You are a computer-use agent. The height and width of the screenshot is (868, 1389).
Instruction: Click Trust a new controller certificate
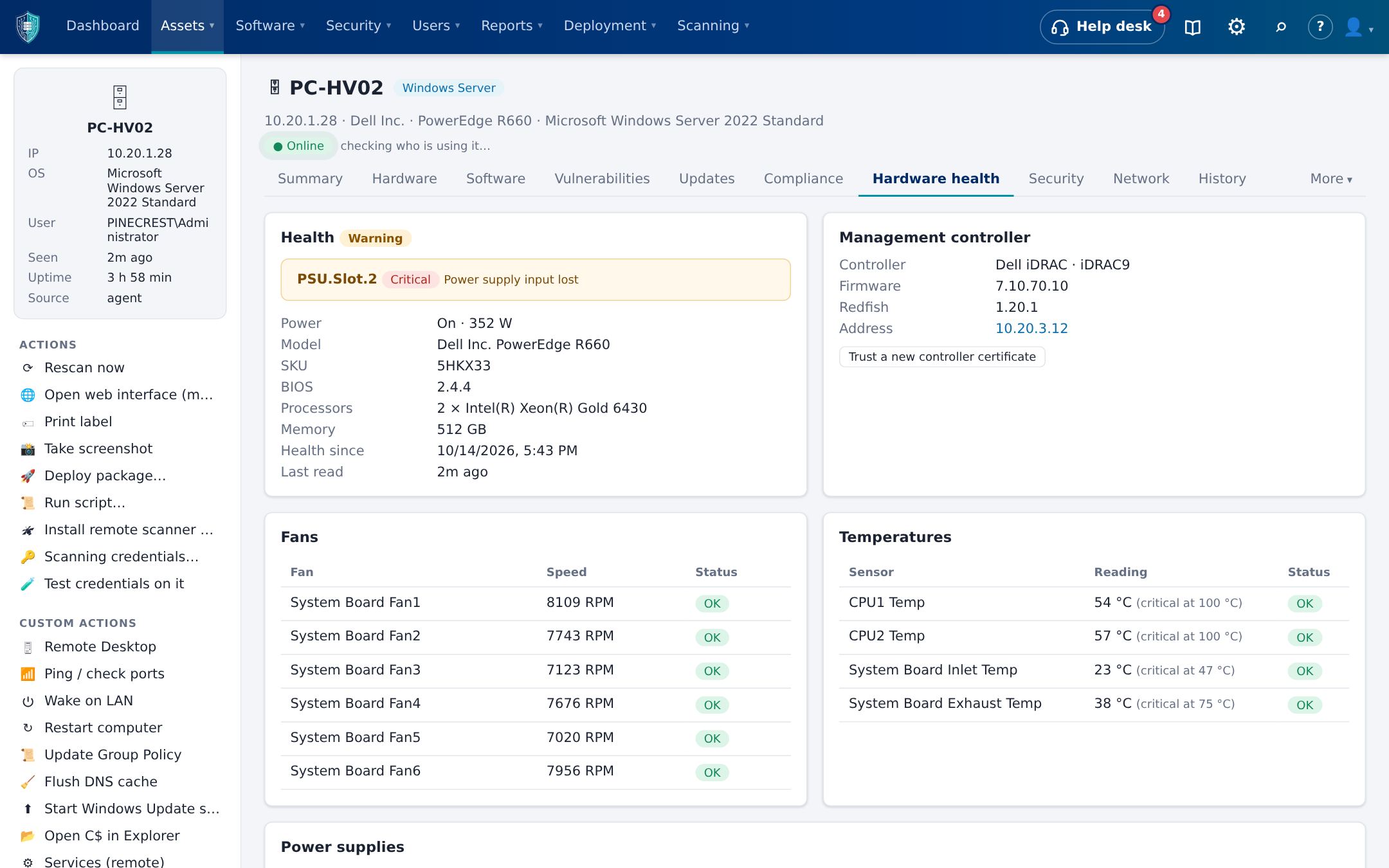tap(942, 357)
